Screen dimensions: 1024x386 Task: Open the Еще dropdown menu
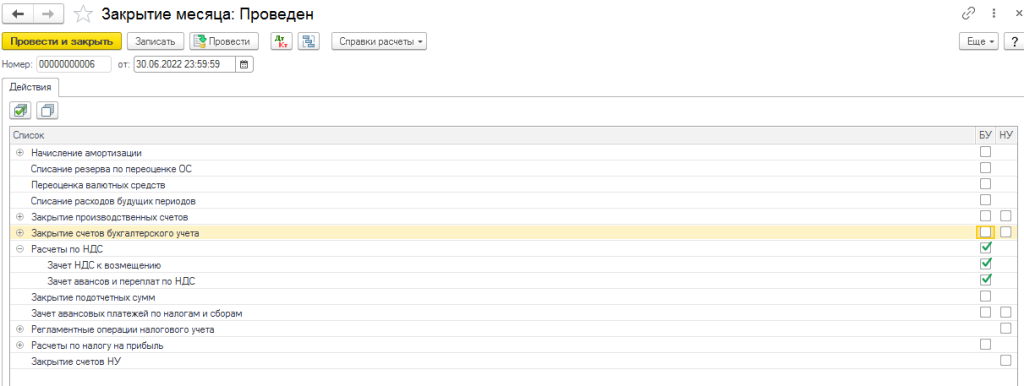coord(979,41)
